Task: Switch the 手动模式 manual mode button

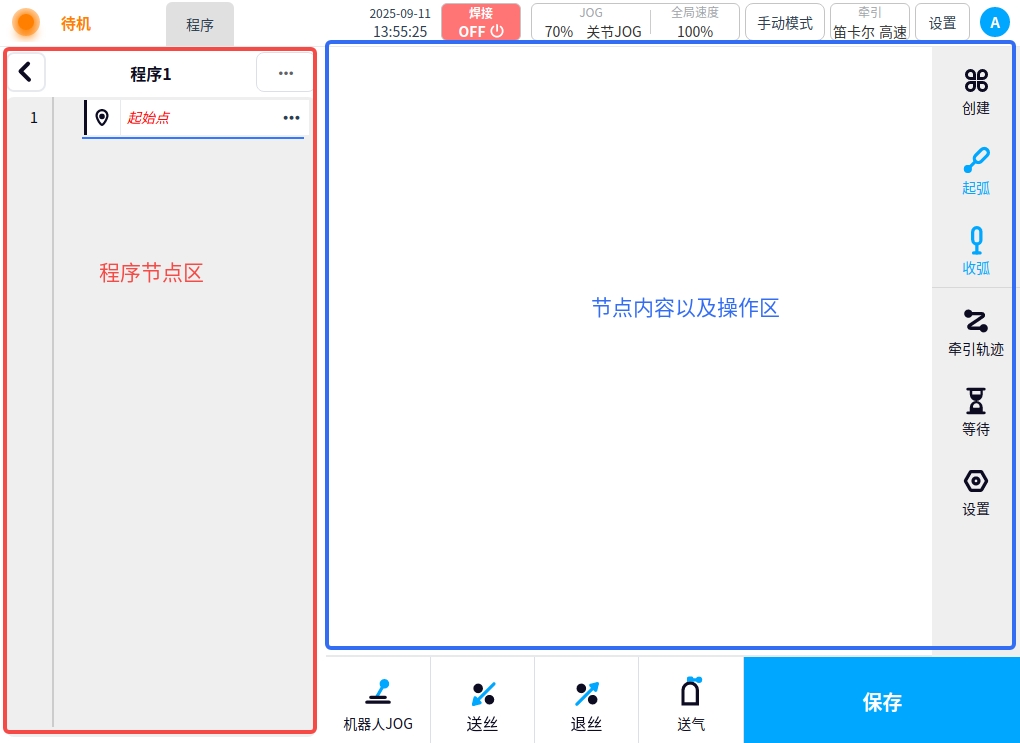Action: [785, 22]
